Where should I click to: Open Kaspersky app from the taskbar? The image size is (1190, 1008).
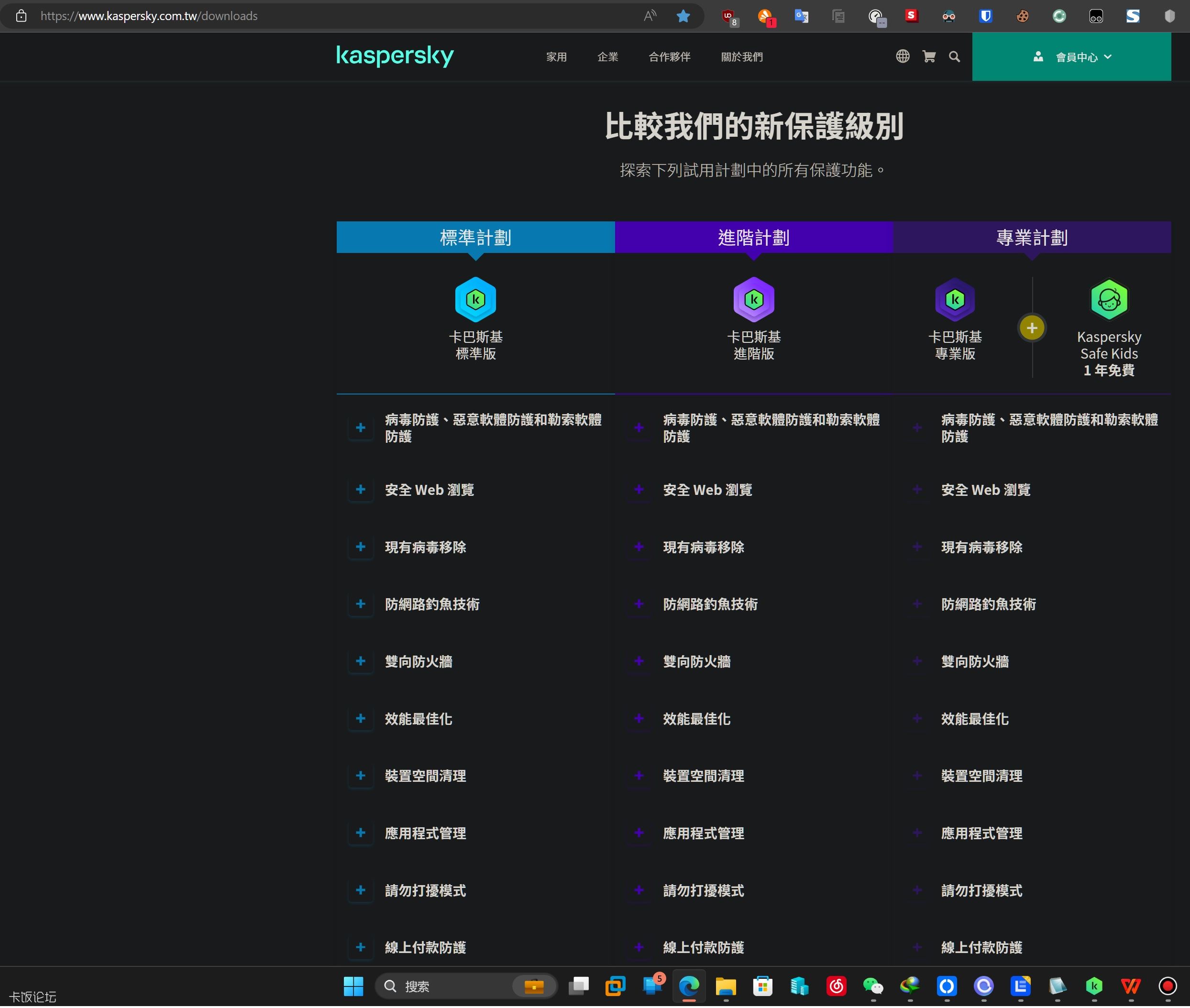tap(1093, 986)
